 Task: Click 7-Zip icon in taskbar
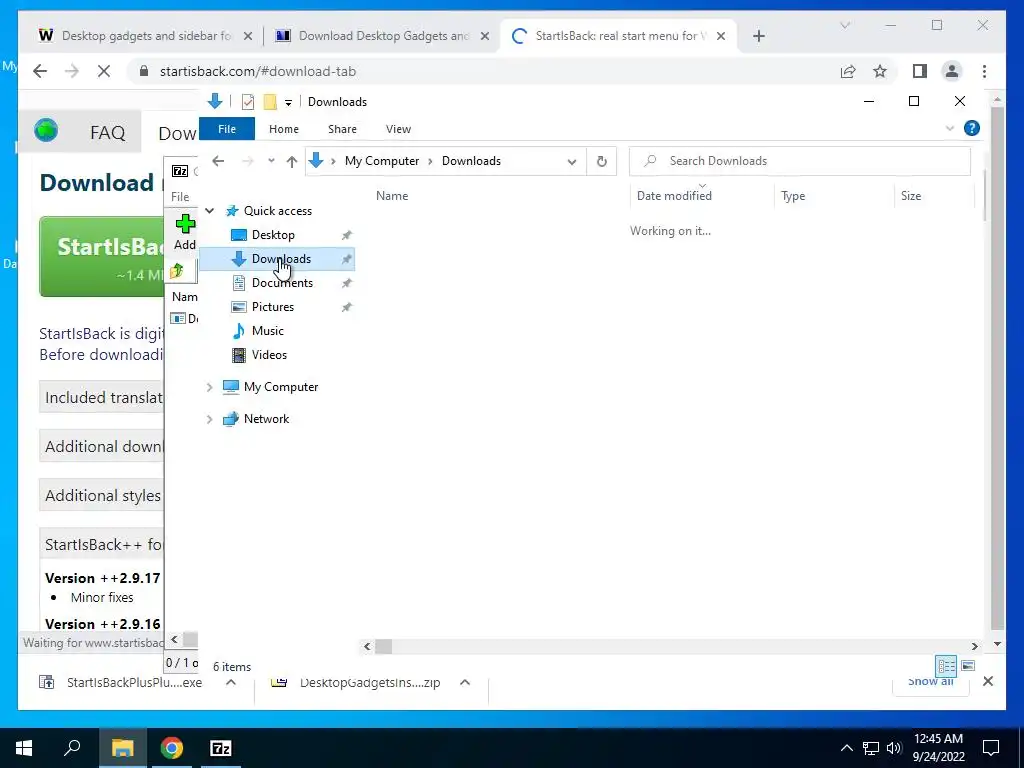(x=221, y=748)
